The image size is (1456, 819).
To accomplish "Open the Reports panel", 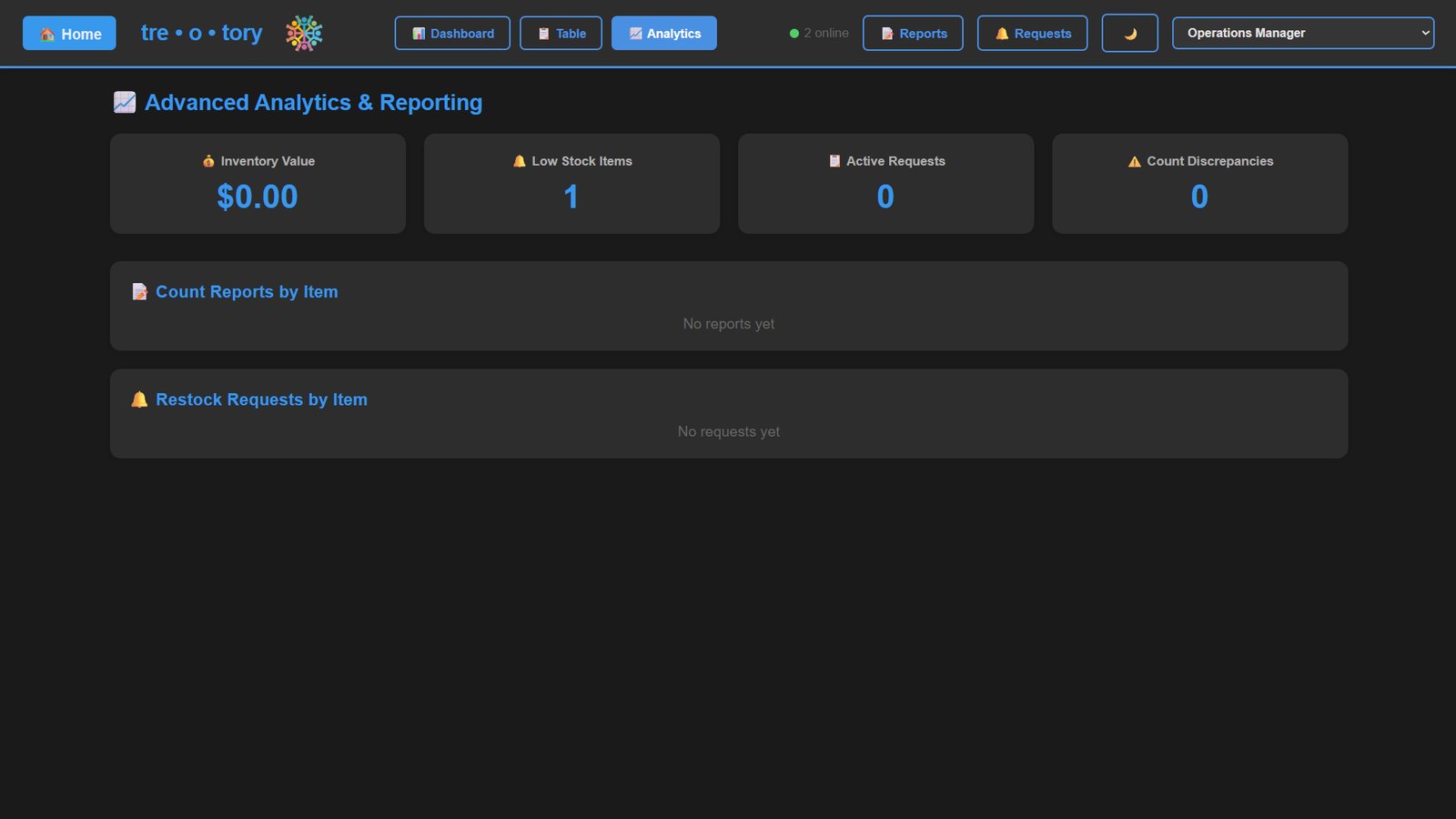I will tap(913, 34).
